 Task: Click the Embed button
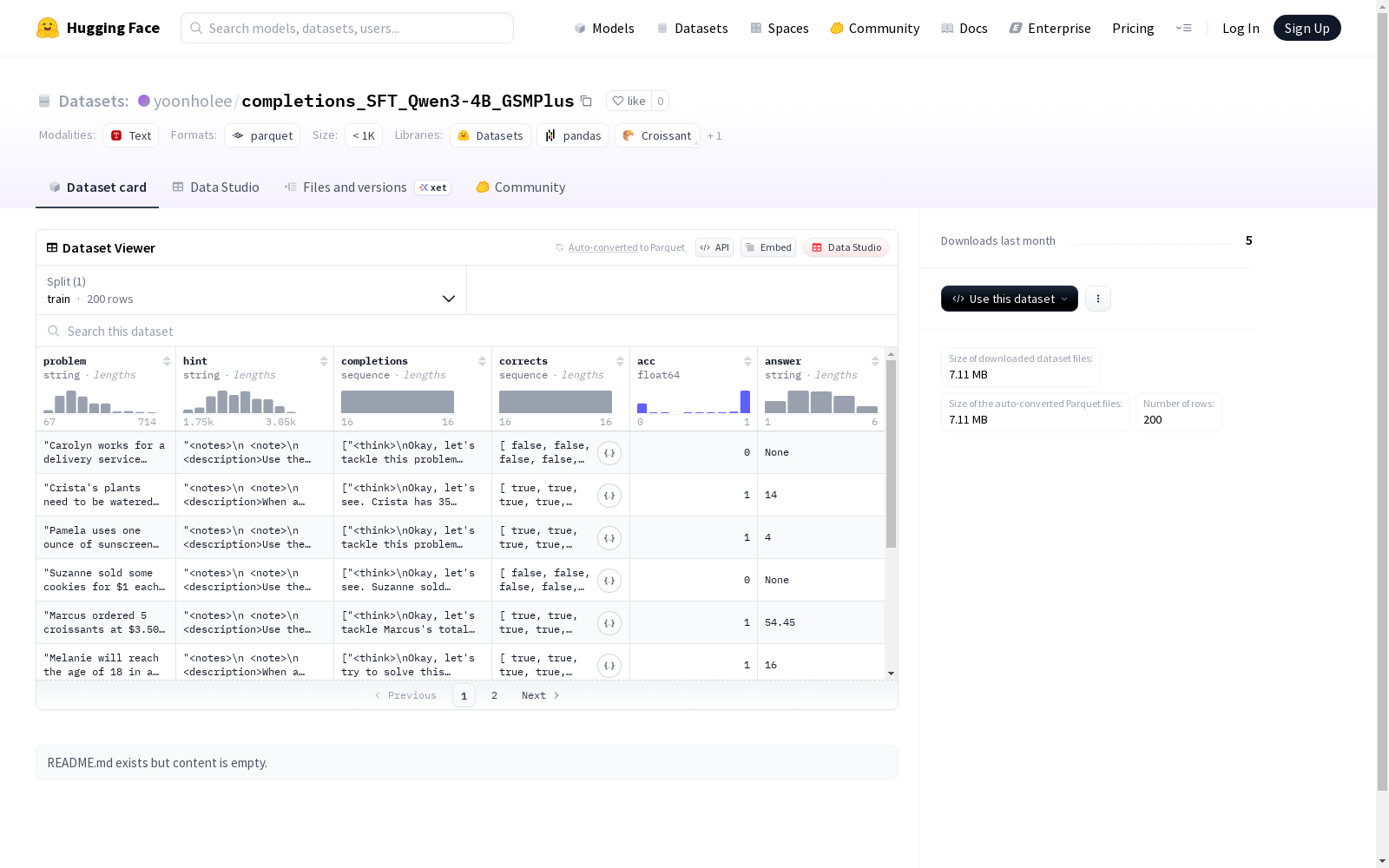(768, 247)
